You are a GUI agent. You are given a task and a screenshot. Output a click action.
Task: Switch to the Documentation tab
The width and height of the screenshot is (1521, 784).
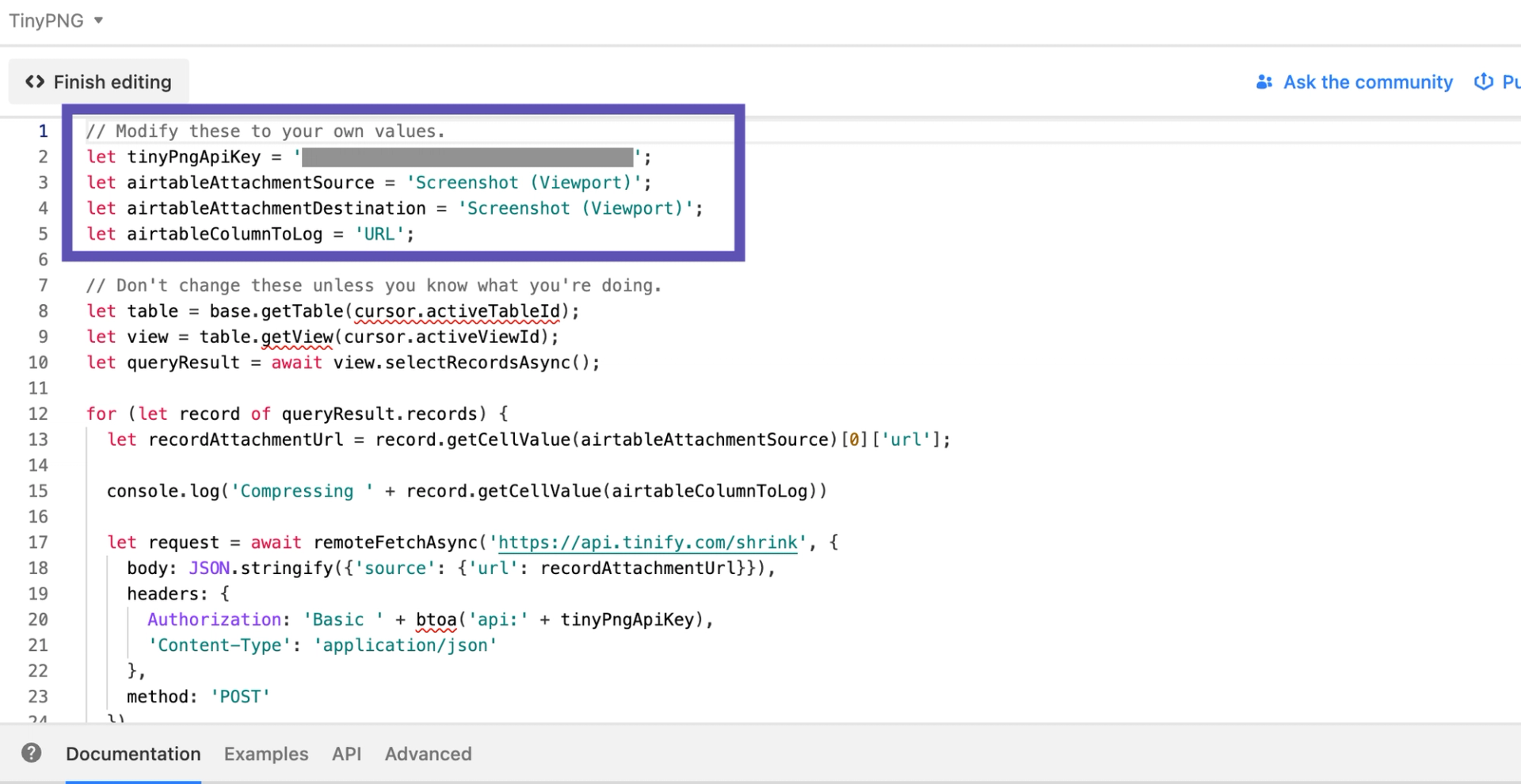tap(133, 754)
